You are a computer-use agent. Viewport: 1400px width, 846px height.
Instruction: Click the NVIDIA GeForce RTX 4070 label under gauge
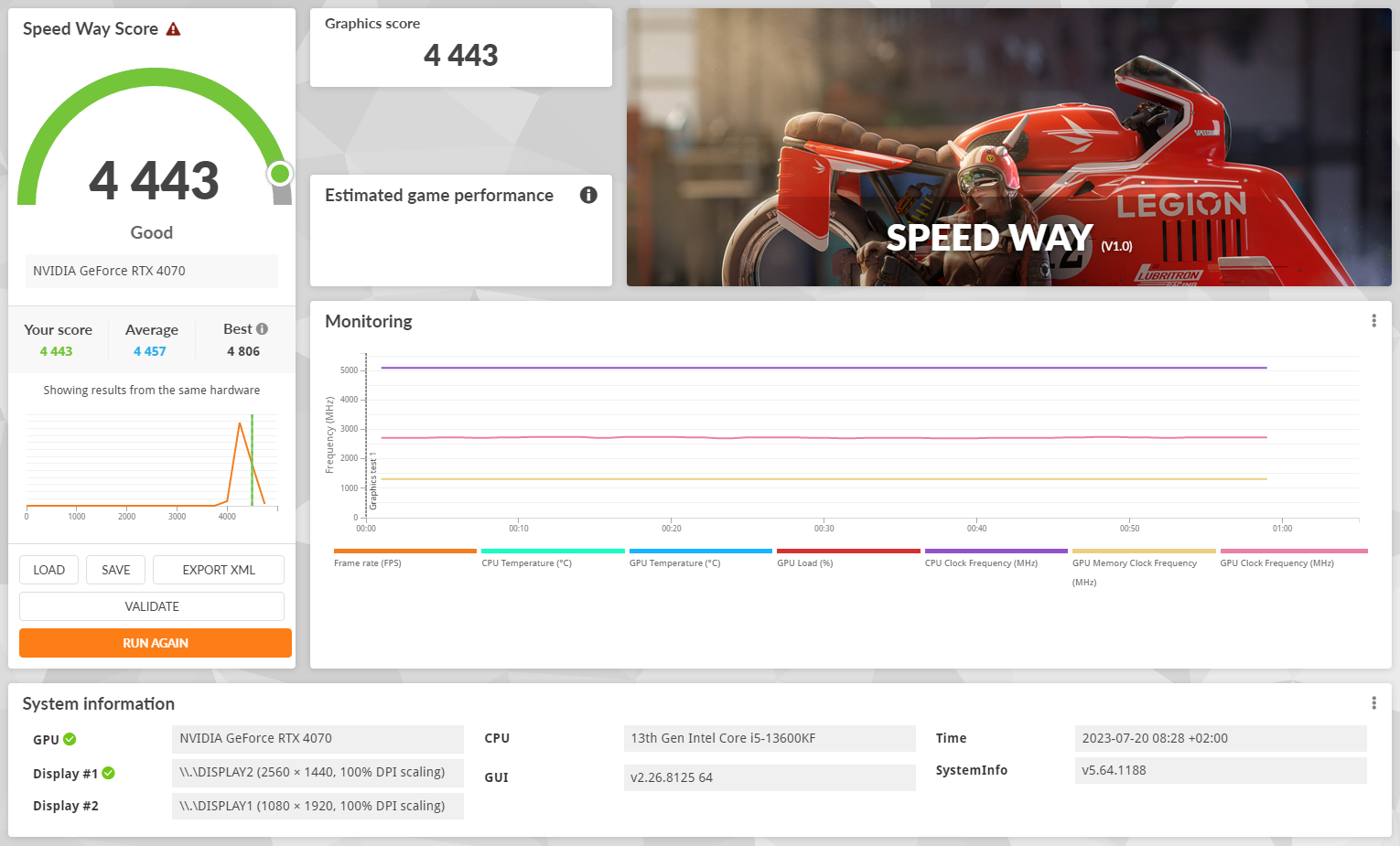click(x=152, y=271)
